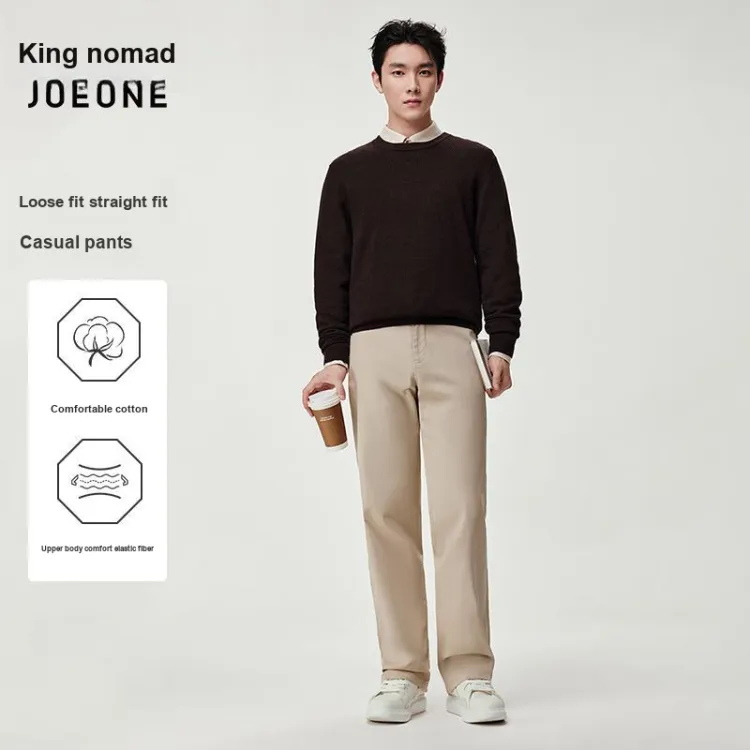
Task: Click the brown coffee cup in hand
Action: click(328, 420)
